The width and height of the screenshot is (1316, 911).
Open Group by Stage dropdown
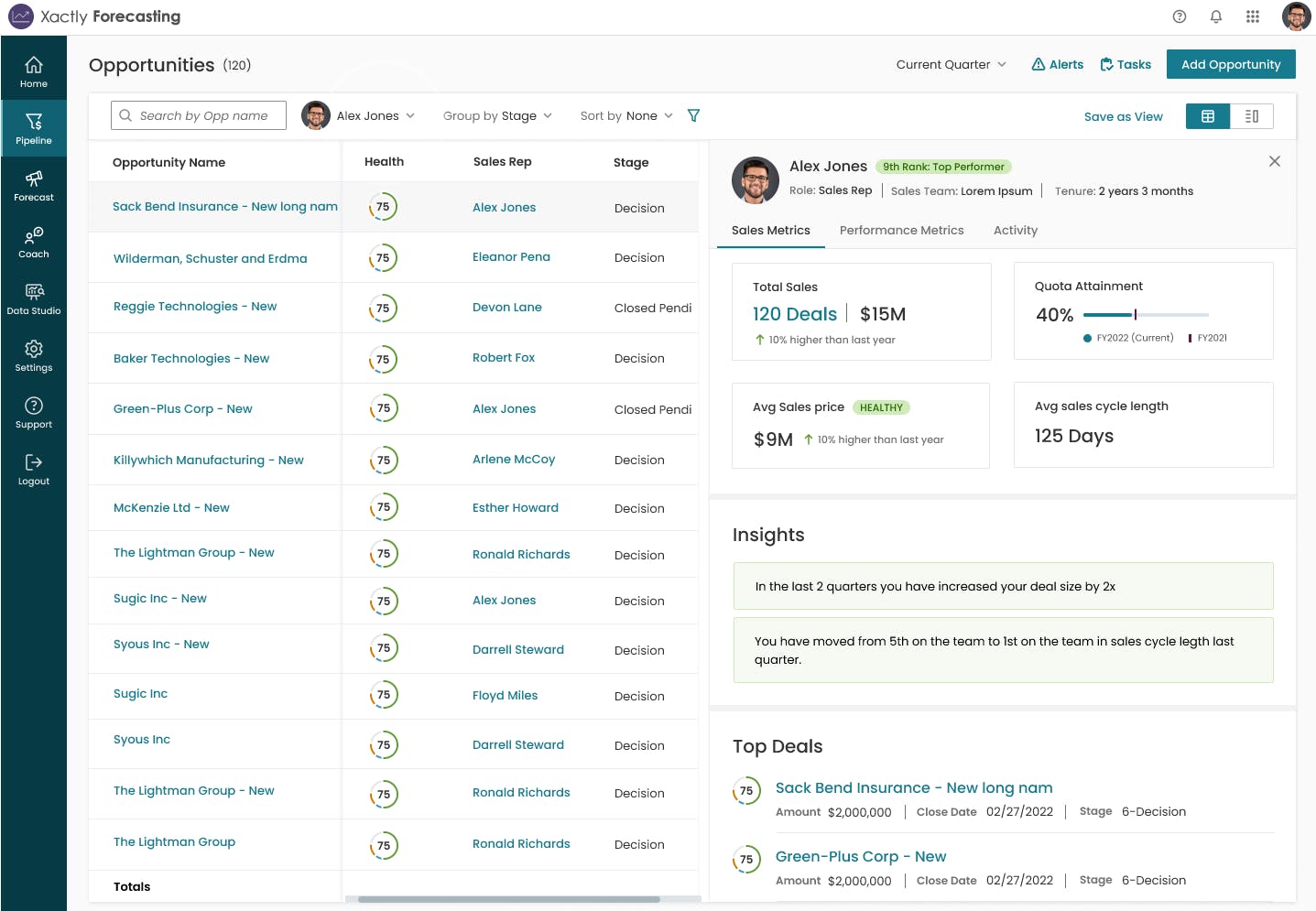click(497, 115)
